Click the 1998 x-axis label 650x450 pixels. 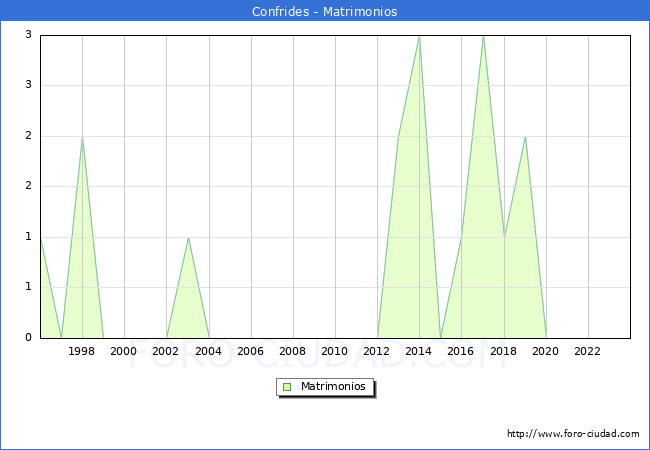(x=82, y=351)
